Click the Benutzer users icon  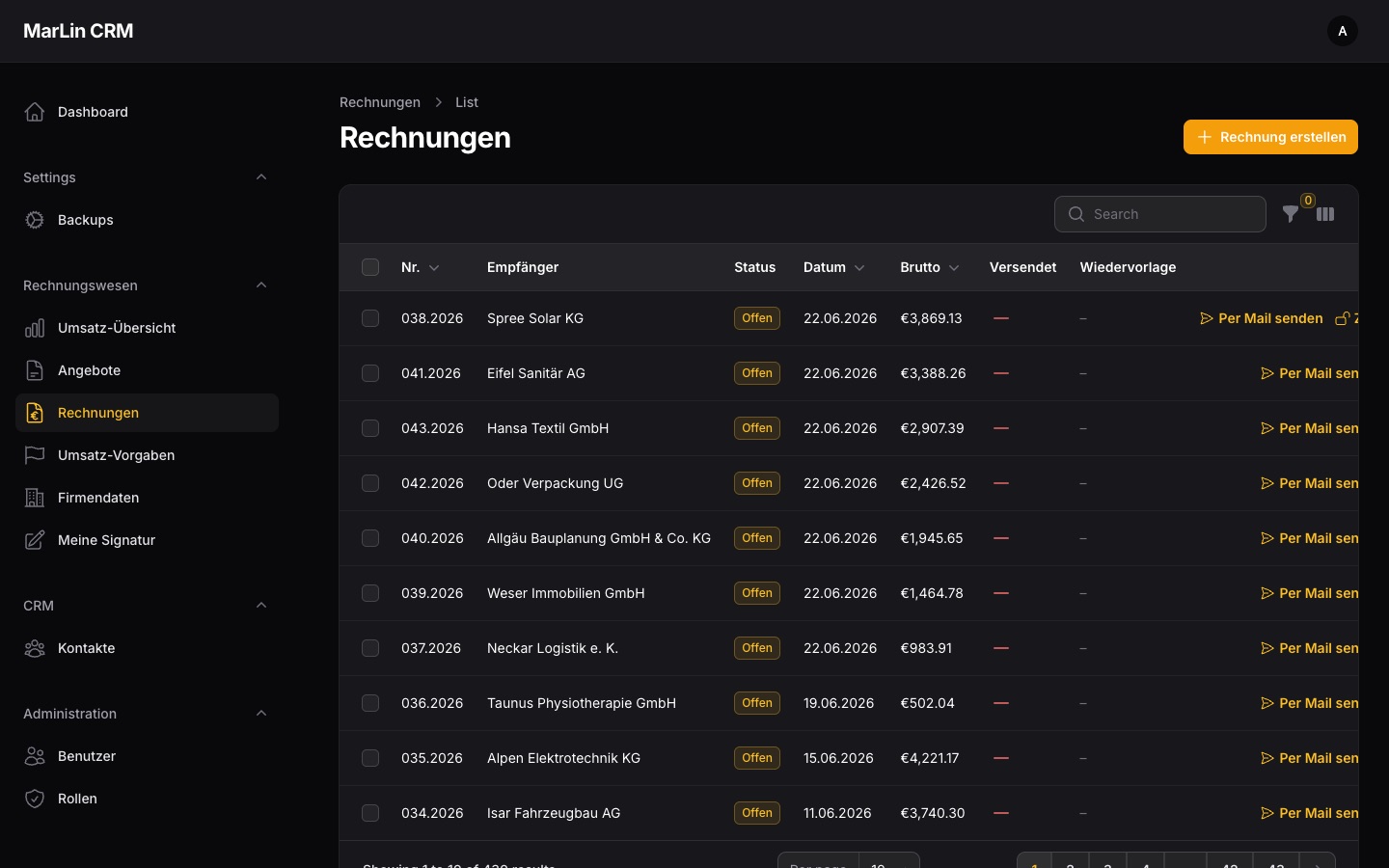click(35, 756)
